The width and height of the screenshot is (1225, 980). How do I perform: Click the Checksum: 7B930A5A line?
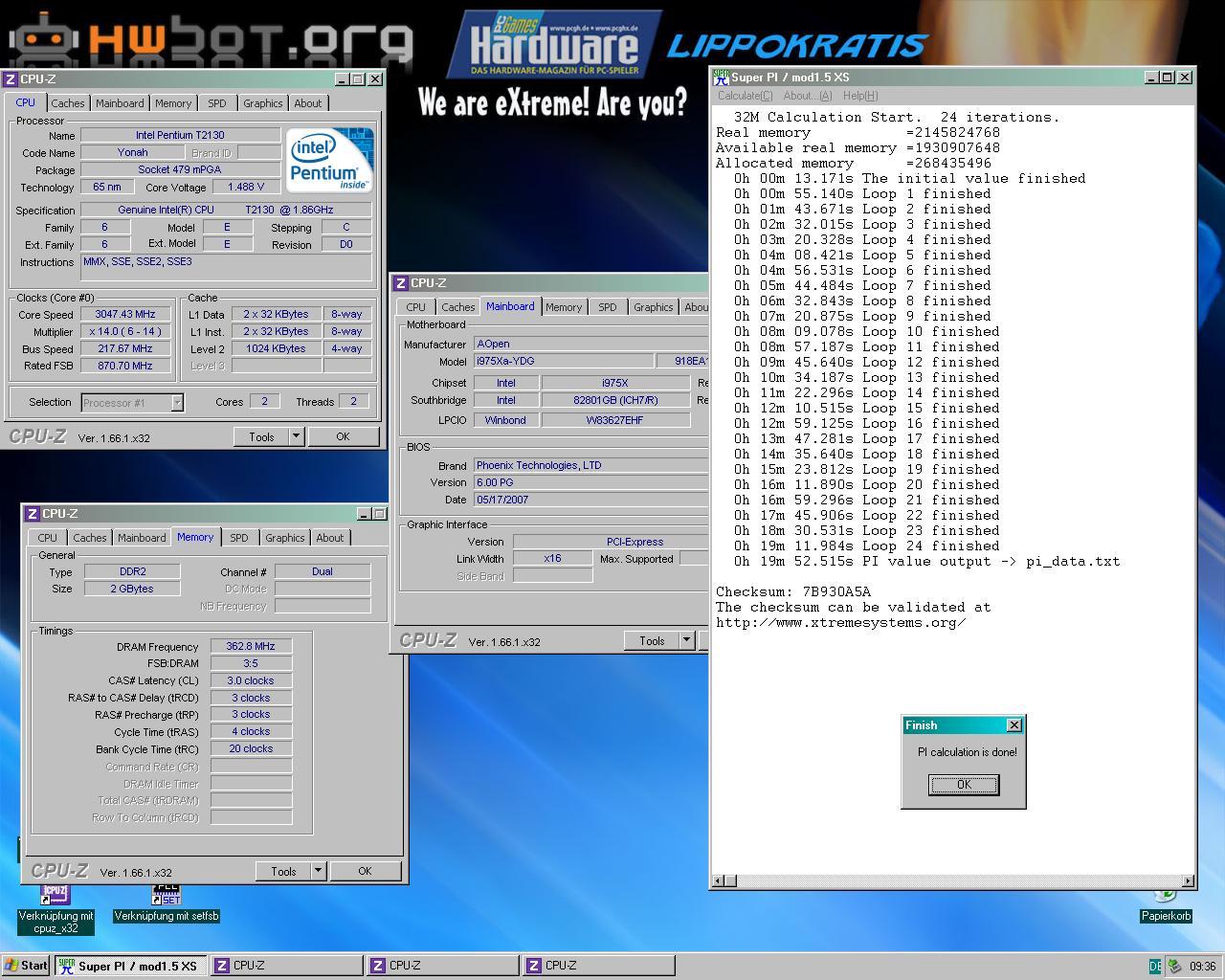point(793,591)
